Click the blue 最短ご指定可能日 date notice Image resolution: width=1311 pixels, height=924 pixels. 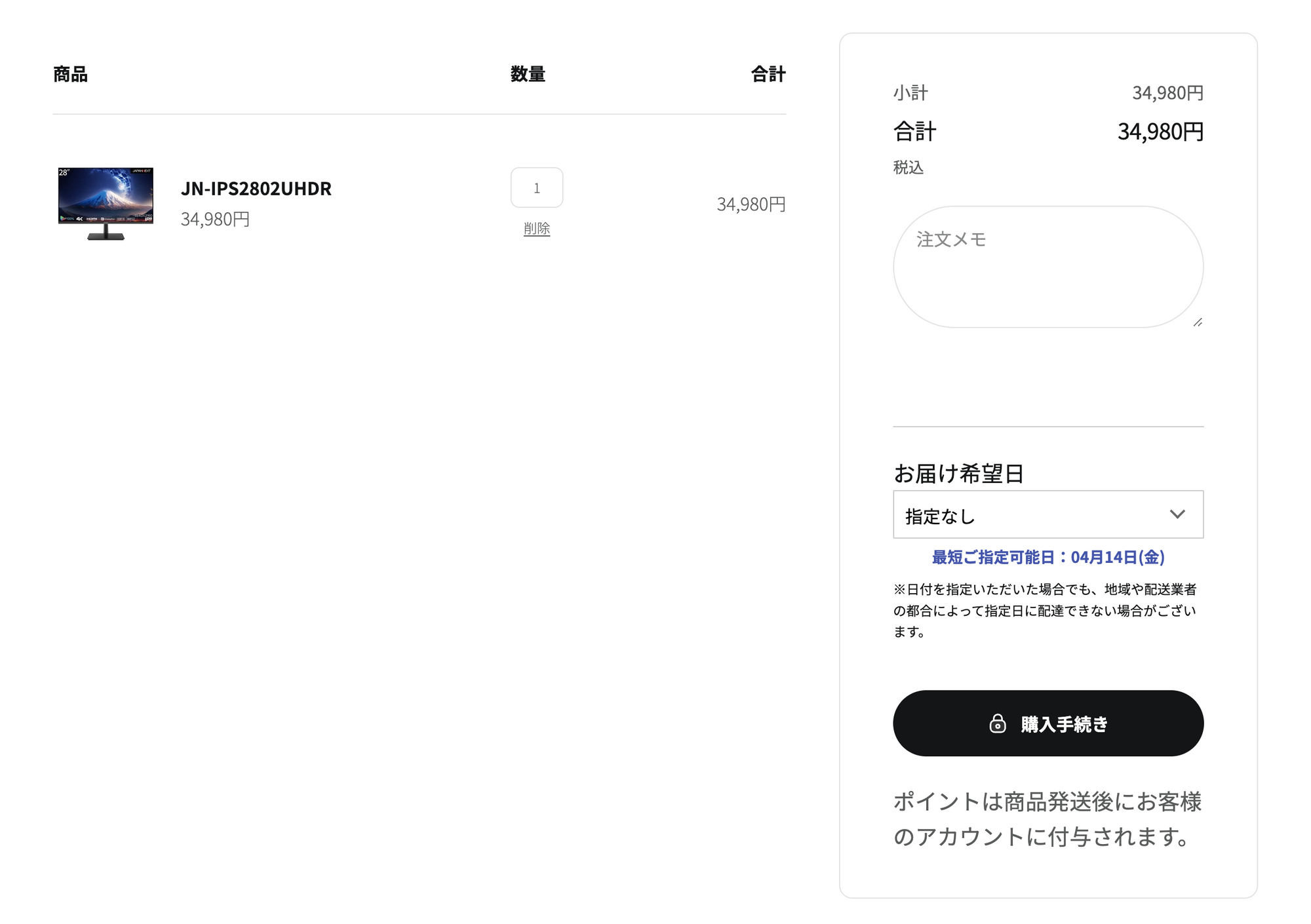coord(1047,557)
